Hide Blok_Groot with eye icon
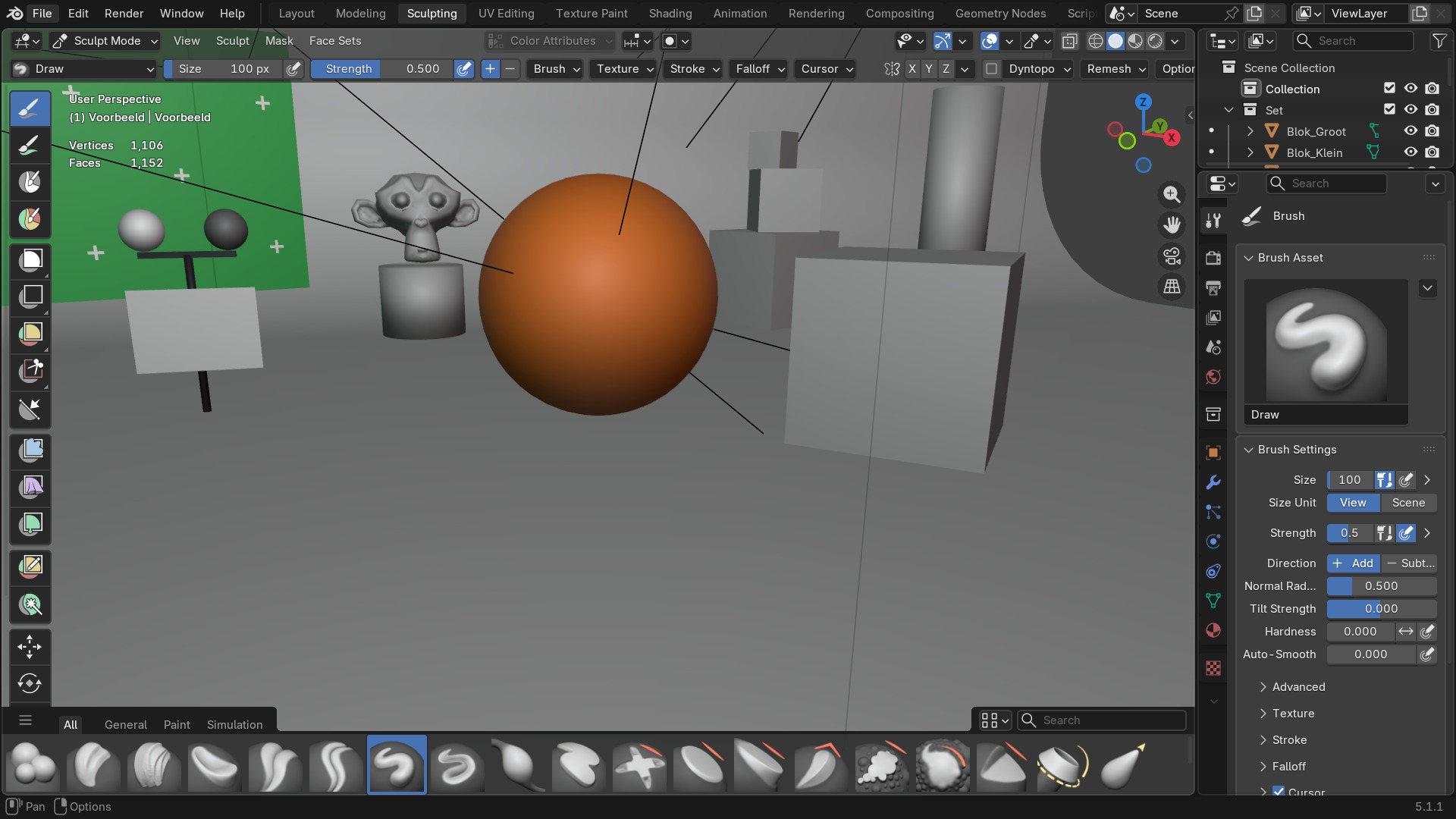The image size is (1456, 819). [x=1410, y=131]
